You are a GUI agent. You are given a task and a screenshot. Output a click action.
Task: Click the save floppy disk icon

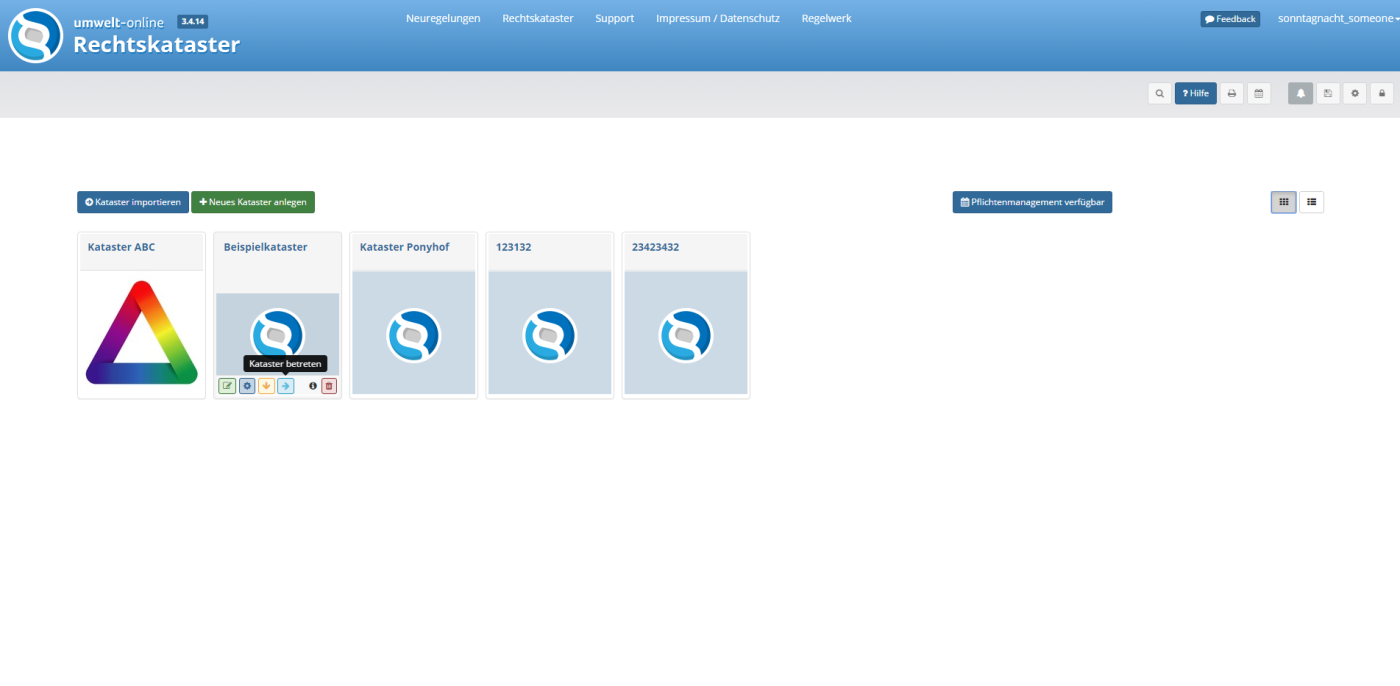click(1328, 93)
